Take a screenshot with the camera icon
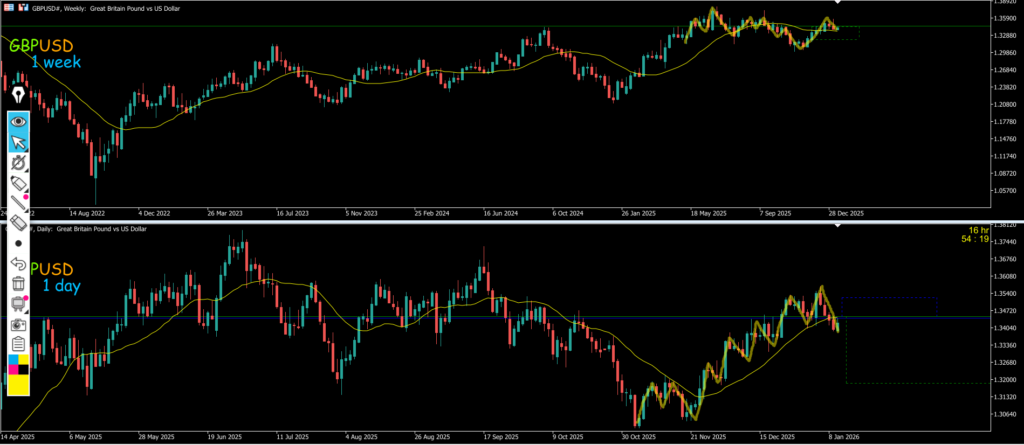The image size is (1024, 445). (x=18, y=324)
